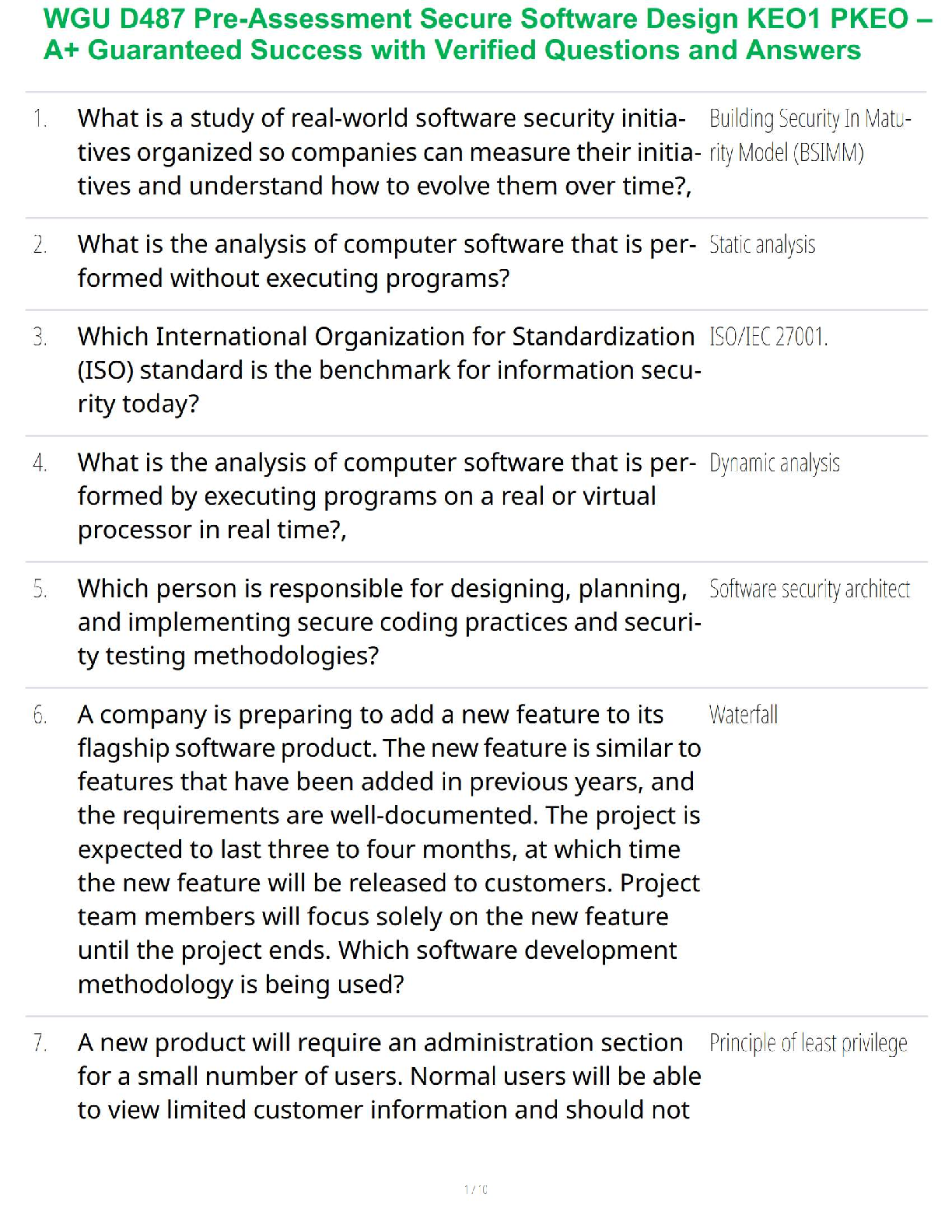Image resolution: width=952 pixels, height=1232 pixels.
Task: Click the question about executing programs in real time
Action: tap(386, 496)
